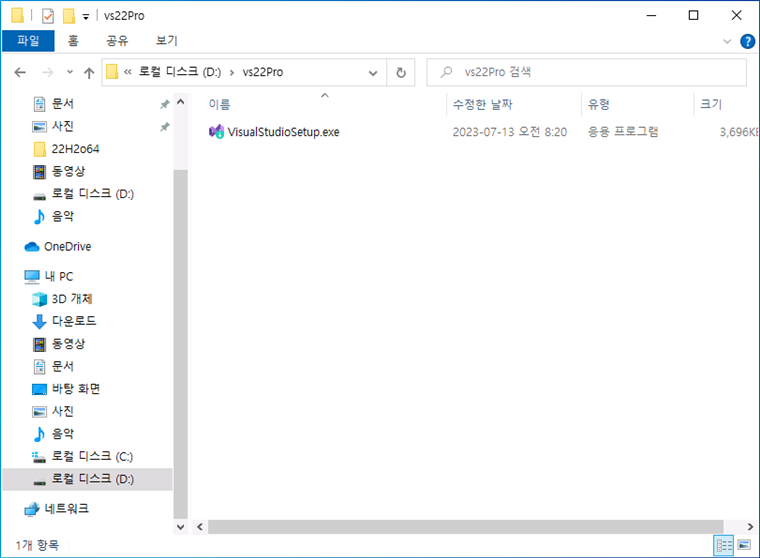Open 문서 under 내 PC
760x558 pixels.
(63, 367)
